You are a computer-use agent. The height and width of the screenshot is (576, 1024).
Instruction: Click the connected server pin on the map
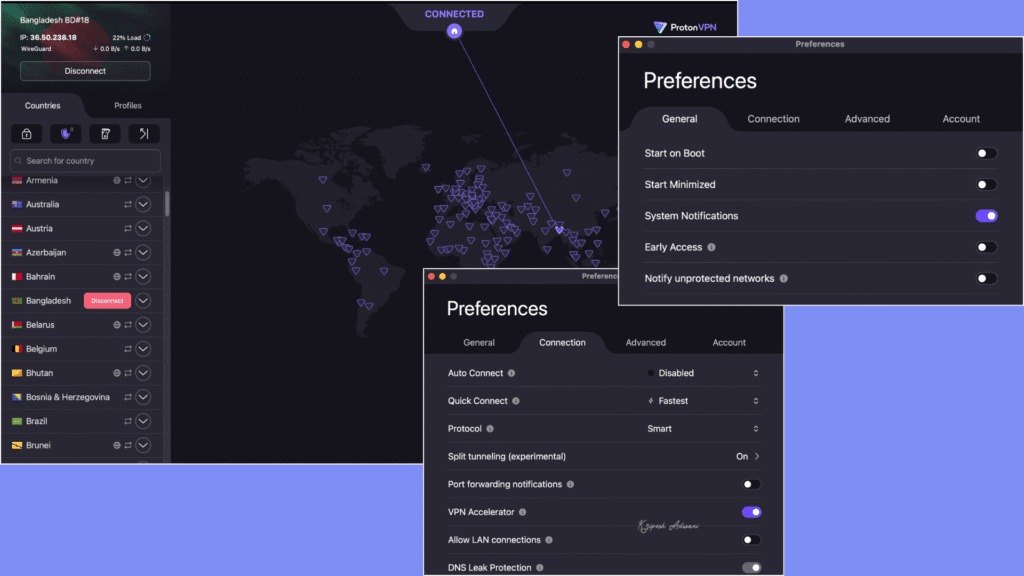453,31
